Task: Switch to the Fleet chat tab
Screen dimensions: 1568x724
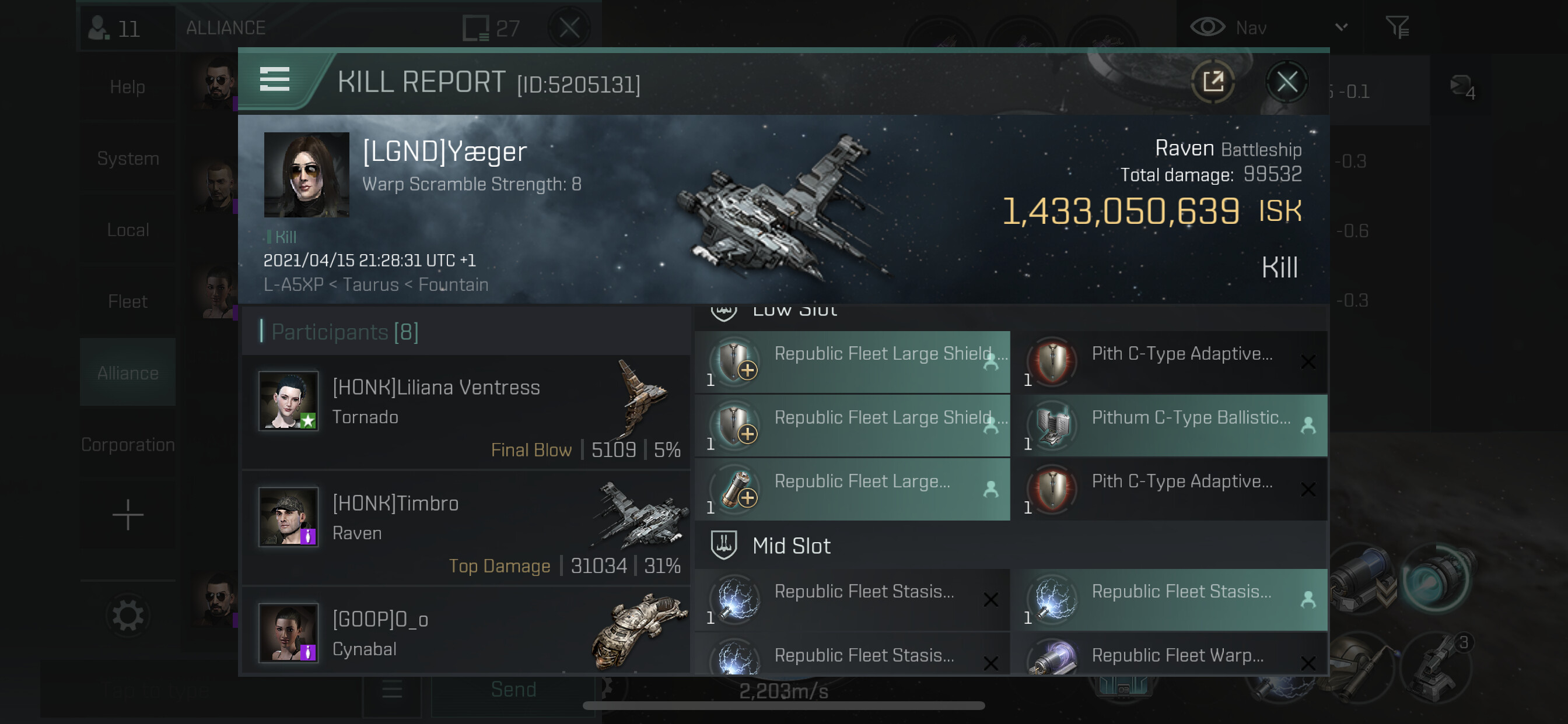Action: coord(127,301)
